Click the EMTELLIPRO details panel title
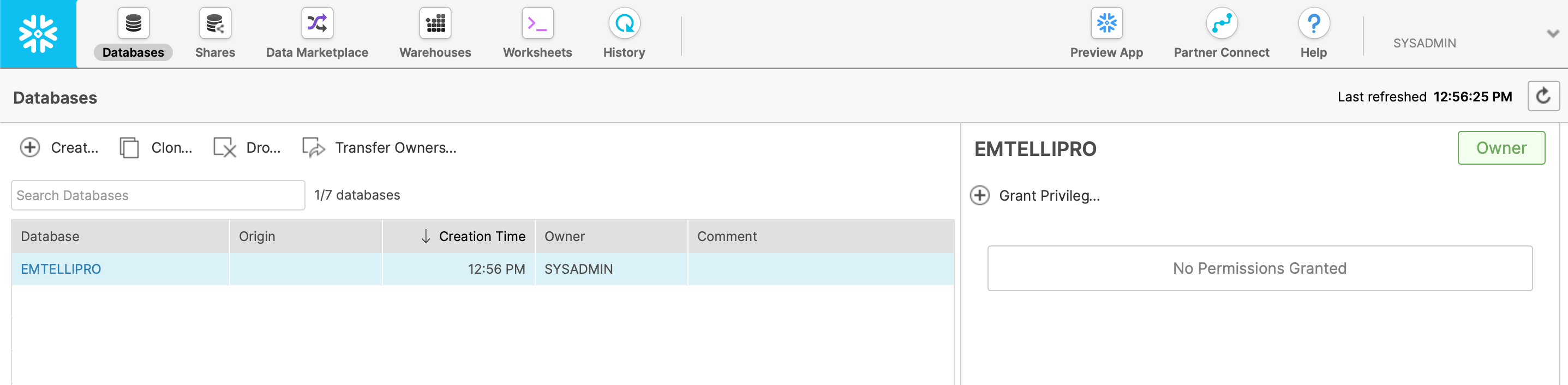The width and height of the screenshot is (1568, 385). (1036, 149)
